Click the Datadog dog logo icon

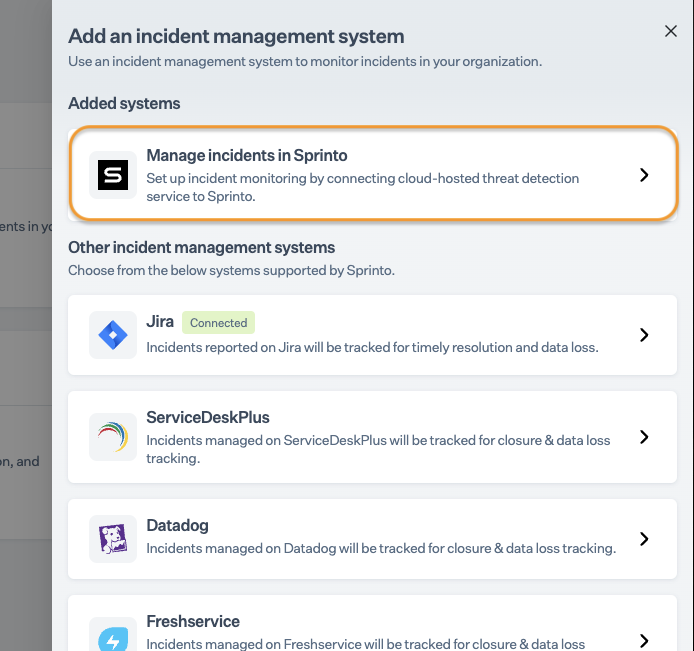click(113, 539)
